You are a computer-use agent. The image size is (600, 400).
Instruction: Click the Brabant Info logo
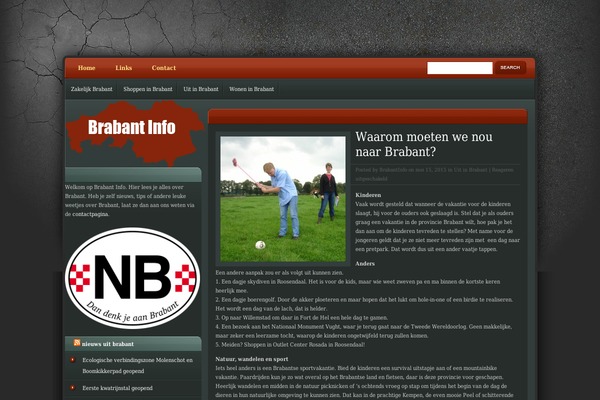coord(134,132)
